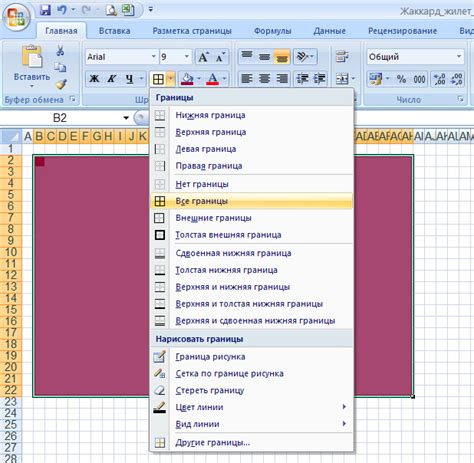Apply accounting number format
The image size is (474, 463).
pos(376,79)
